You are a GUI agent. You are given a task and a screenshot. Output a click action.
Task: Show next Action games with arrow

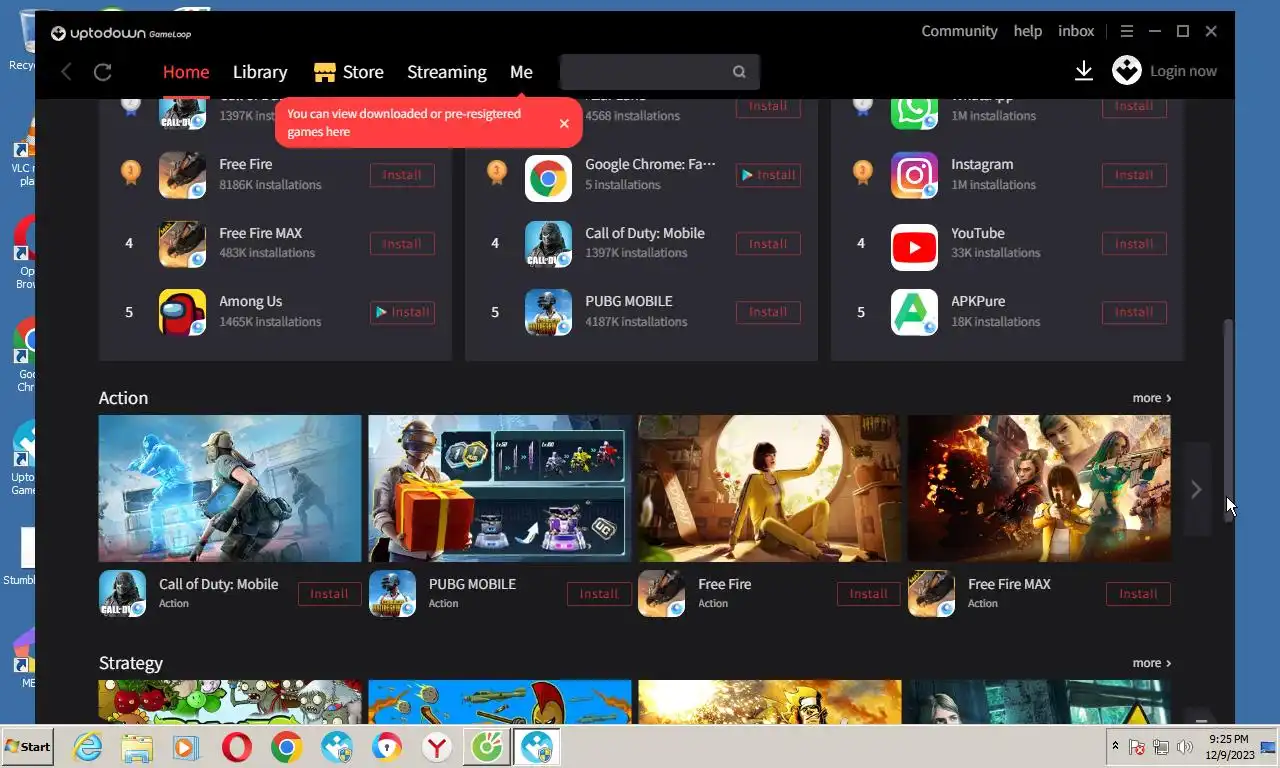pos(1196,489)
